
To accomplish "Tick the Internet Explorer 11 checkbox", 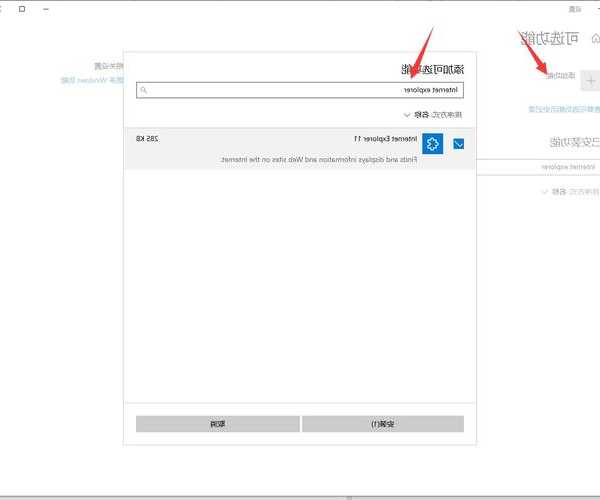I will pyautogui.click(x=459, y=144).
